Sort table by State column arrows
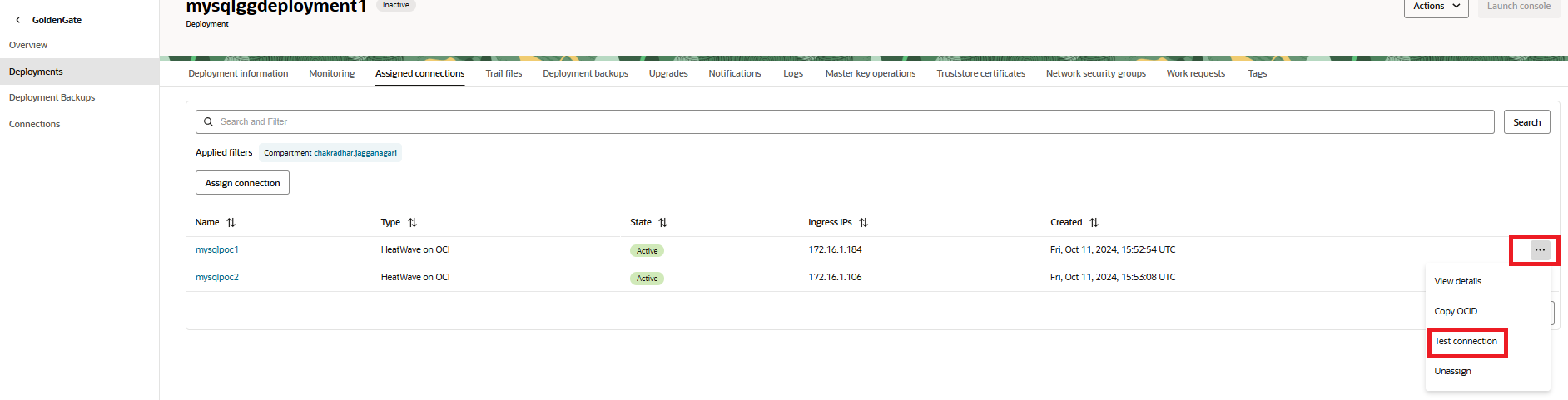 click(663, 223)
